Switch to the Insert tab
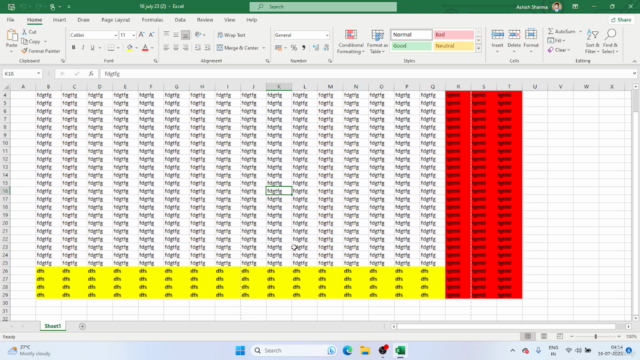 (59, 20)
